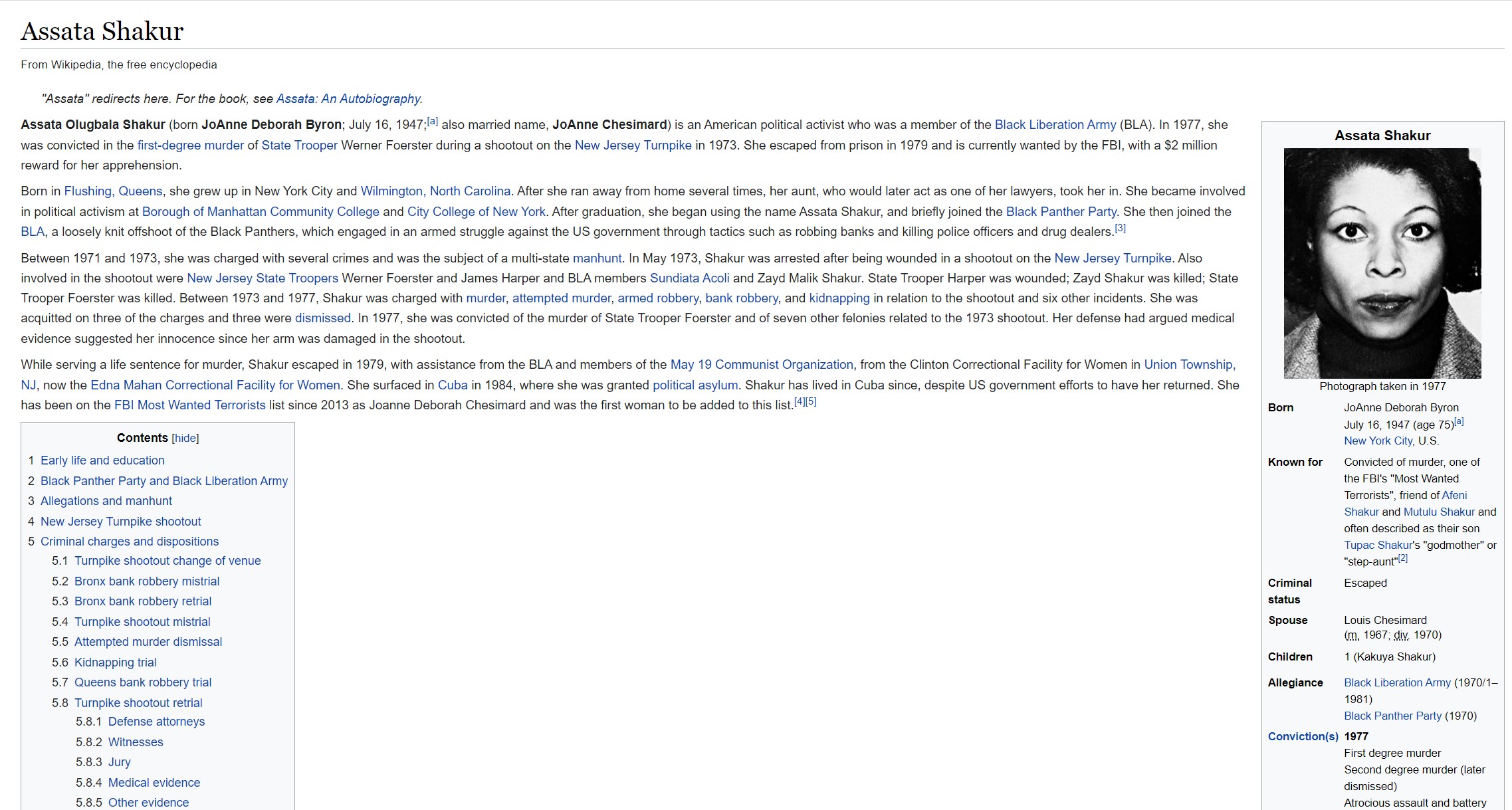
Task: Go to Other evidence subsection
Action: [148, 803]
